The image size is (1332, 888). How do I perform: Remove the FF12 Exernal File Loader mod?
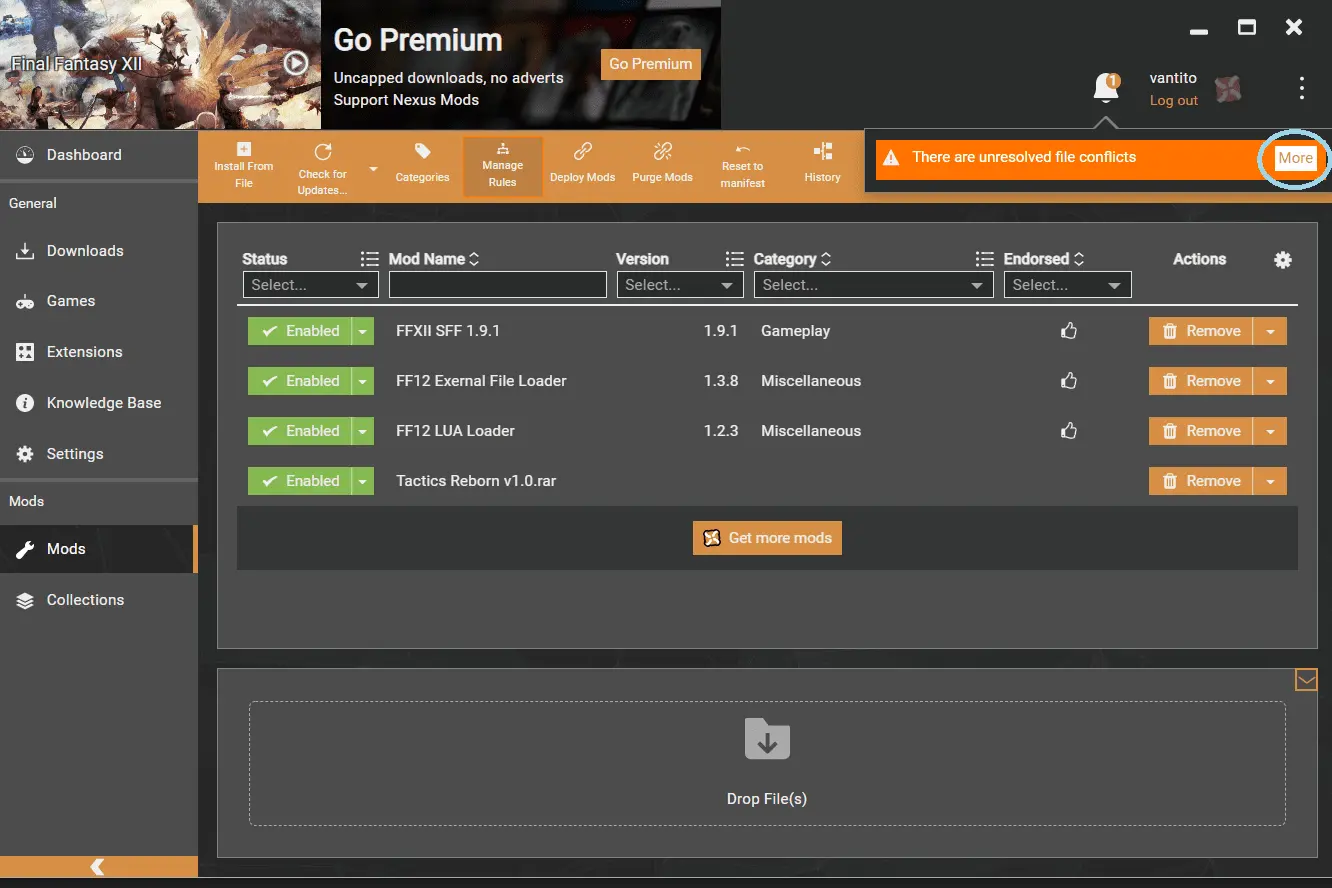pos(1201,381)
